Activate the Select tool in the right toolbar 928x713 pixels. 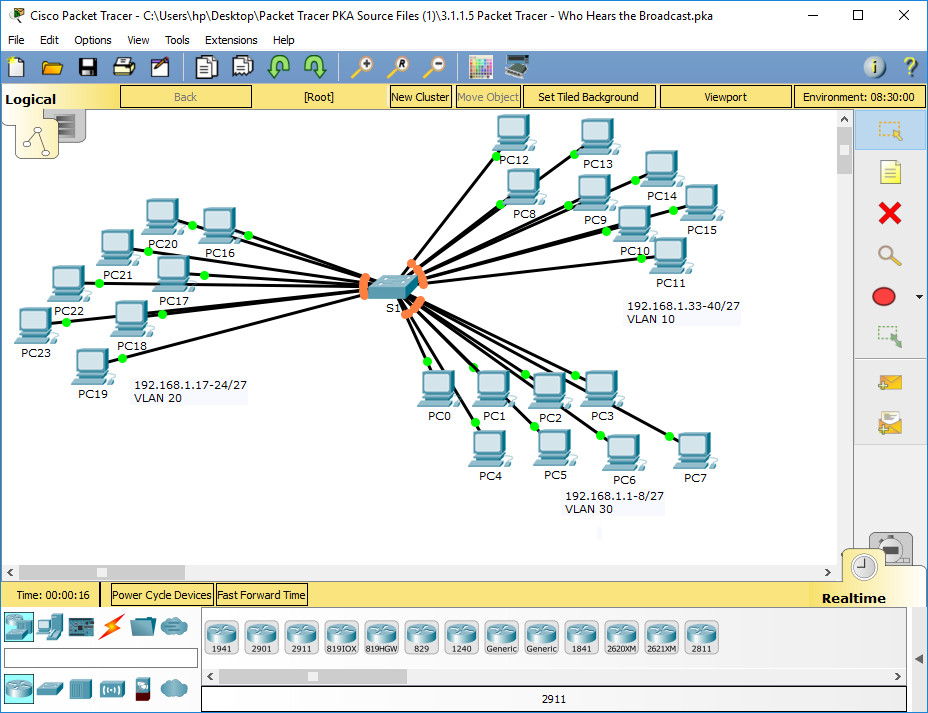coord(890,131)
